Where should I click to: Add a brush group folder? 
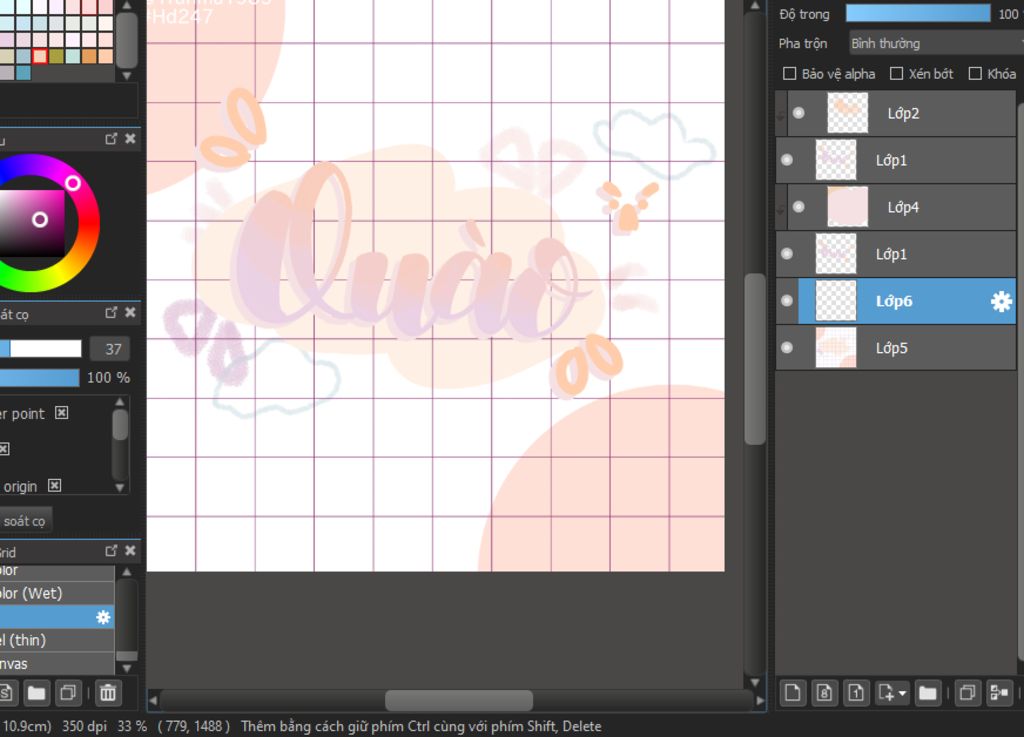[37, 693]
